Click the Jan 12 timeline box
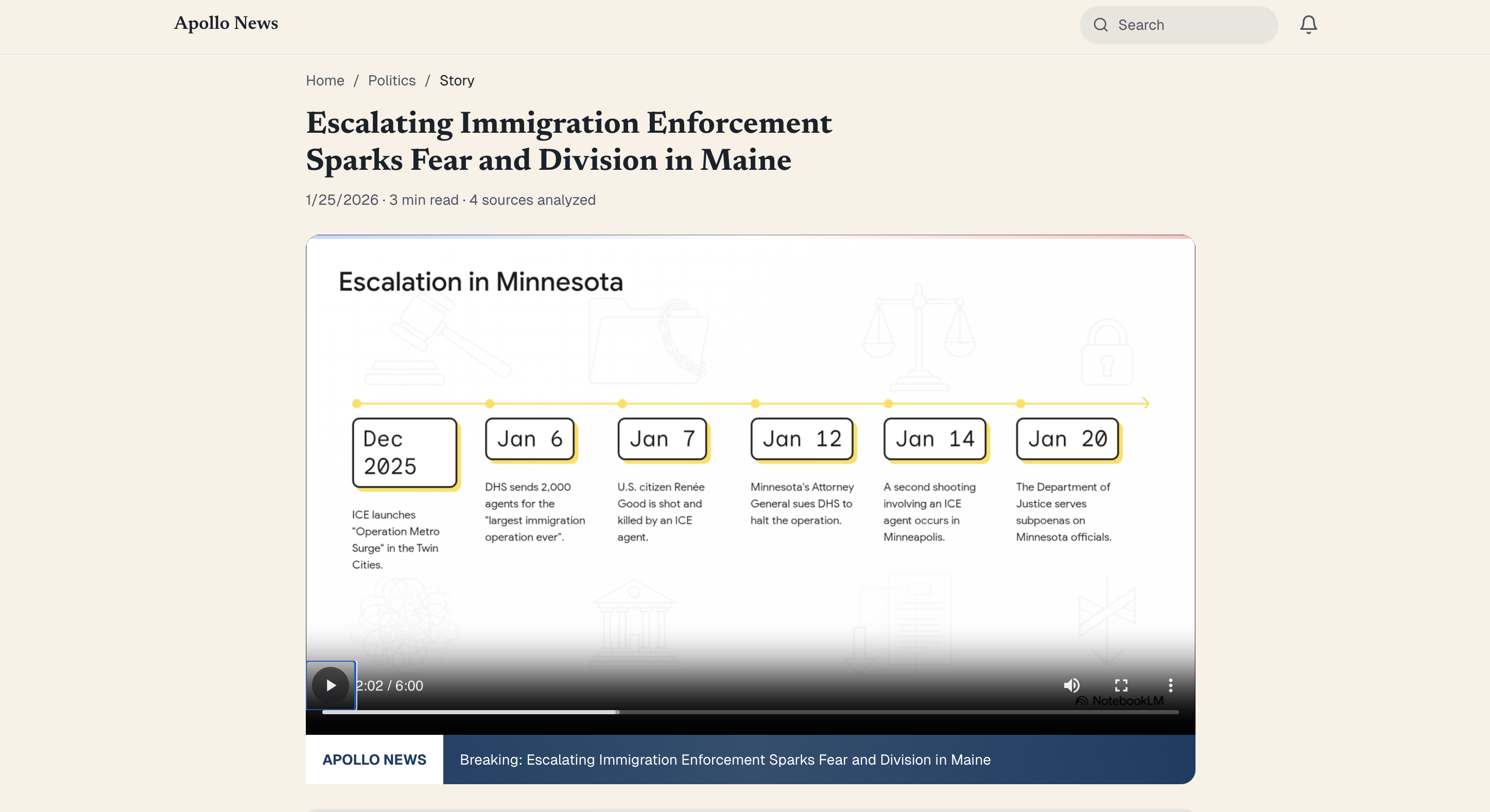 802,439
